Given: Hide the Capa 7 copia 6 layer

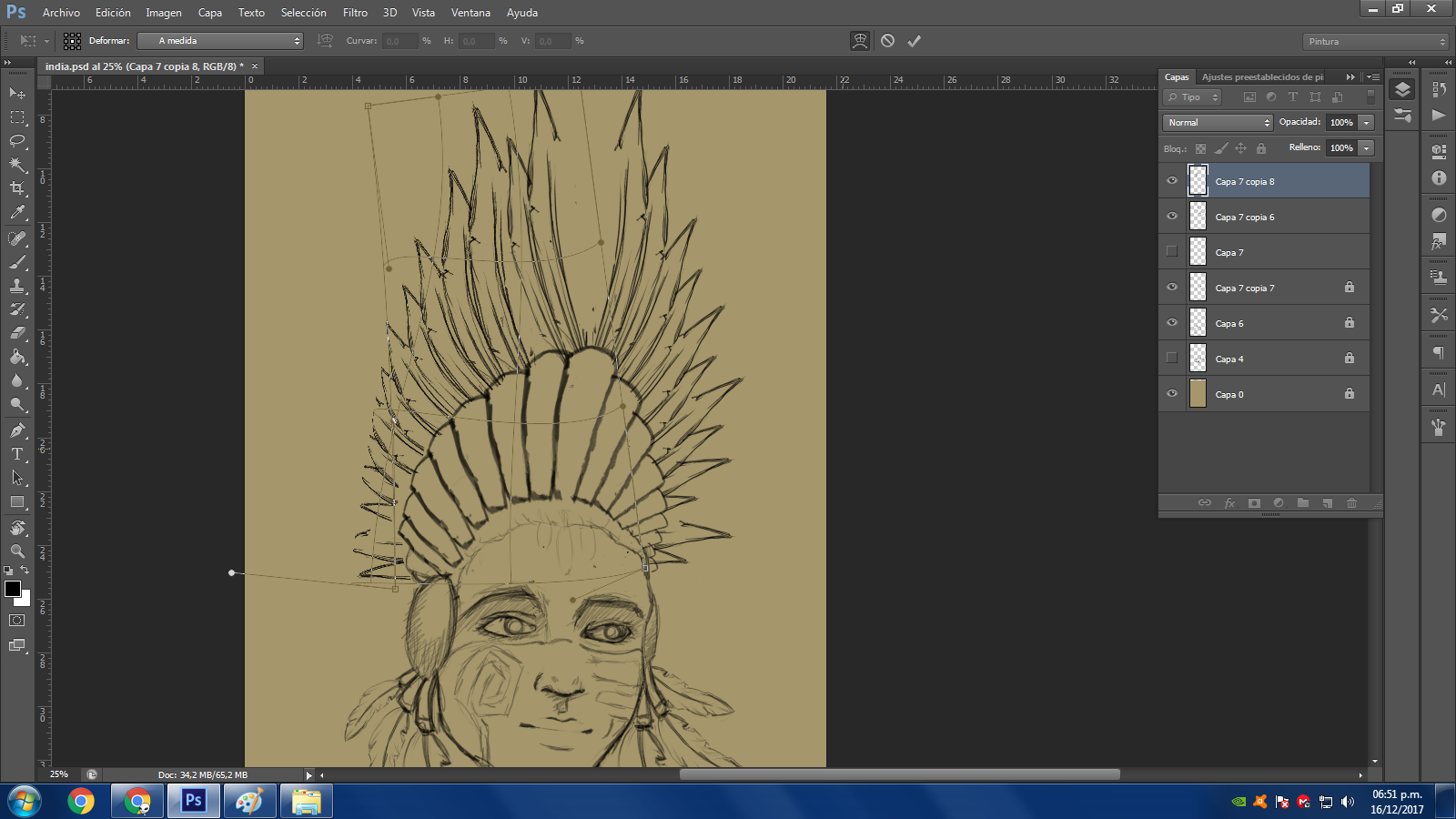Looking at the screenshot, I should click(1172, 216).
